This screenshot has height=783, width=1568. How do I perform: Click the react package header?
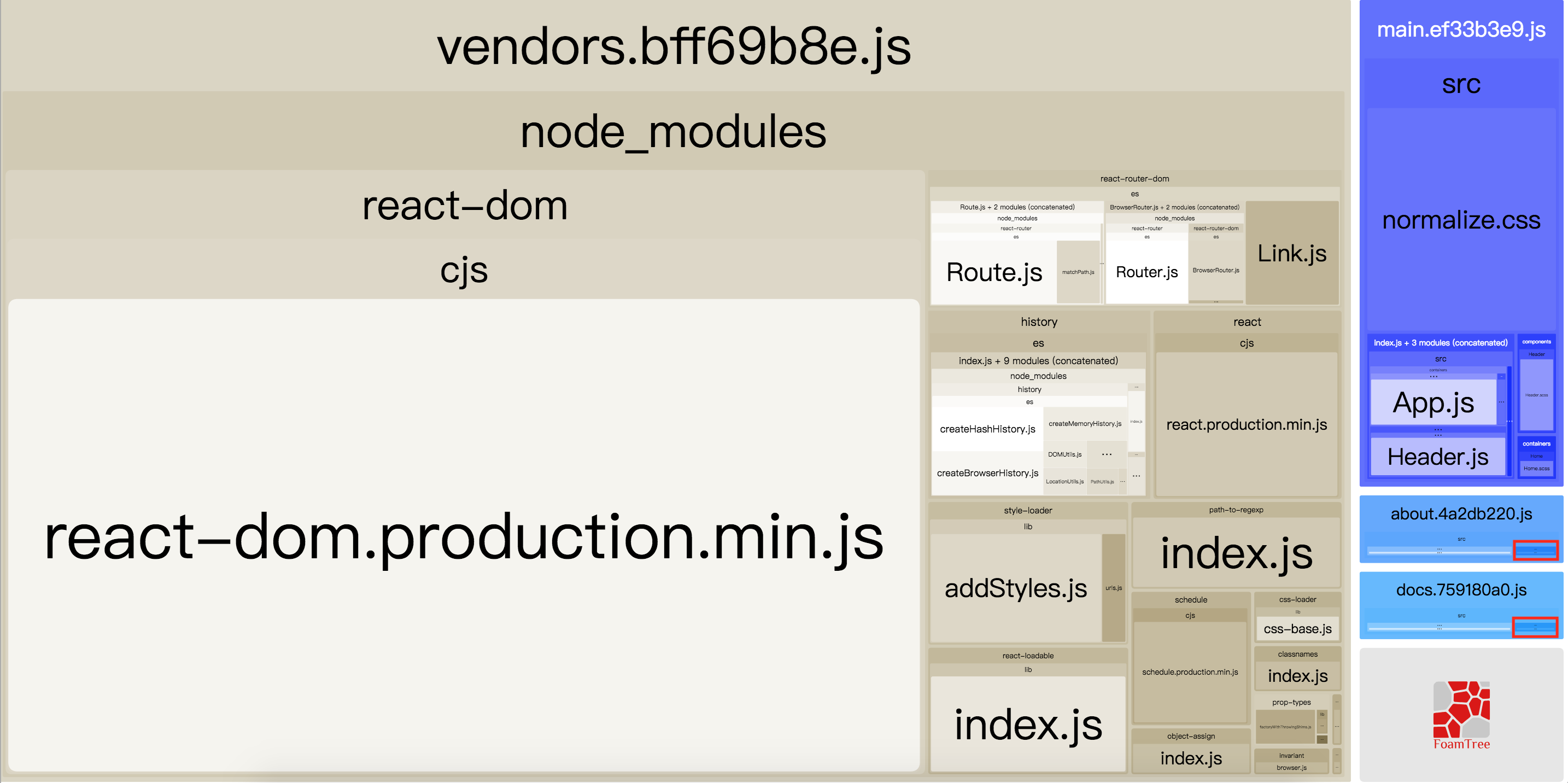(1247, 322)
